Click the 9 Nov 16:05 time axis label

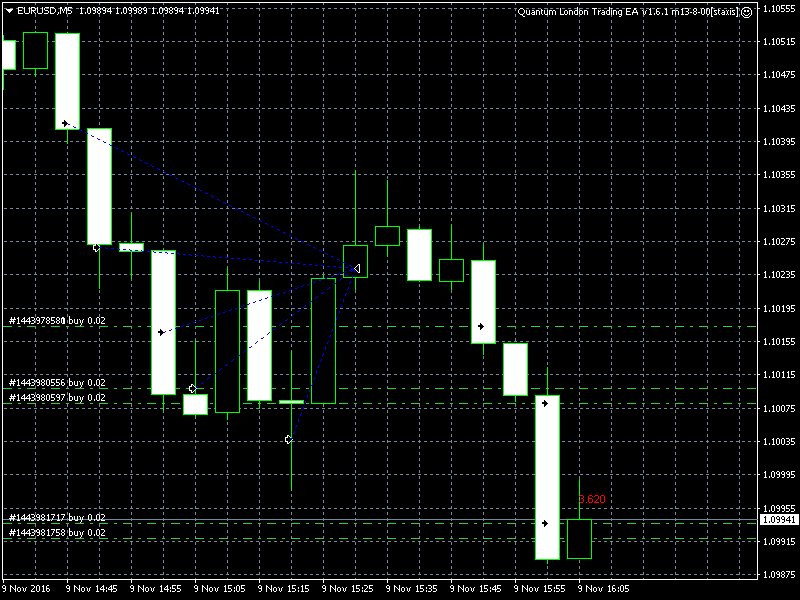coord(604,588)
